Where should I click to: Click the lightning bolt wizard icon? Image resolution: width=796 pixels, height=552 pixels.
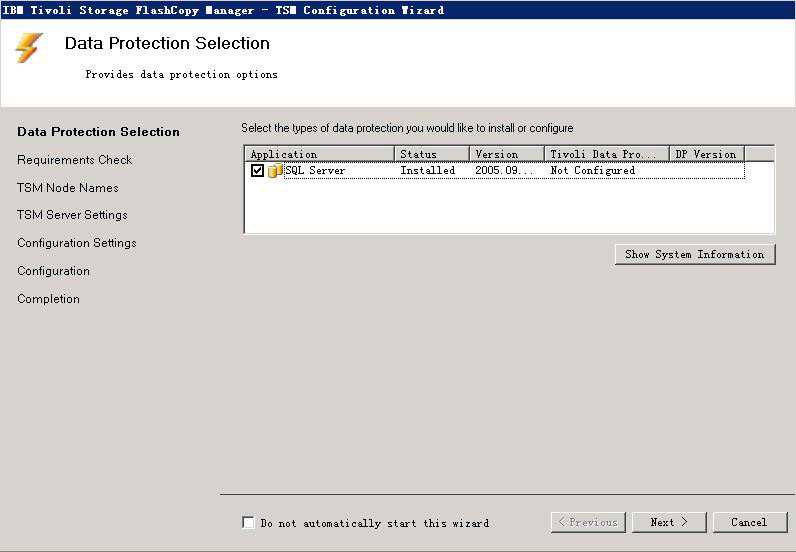coord(29,48)
